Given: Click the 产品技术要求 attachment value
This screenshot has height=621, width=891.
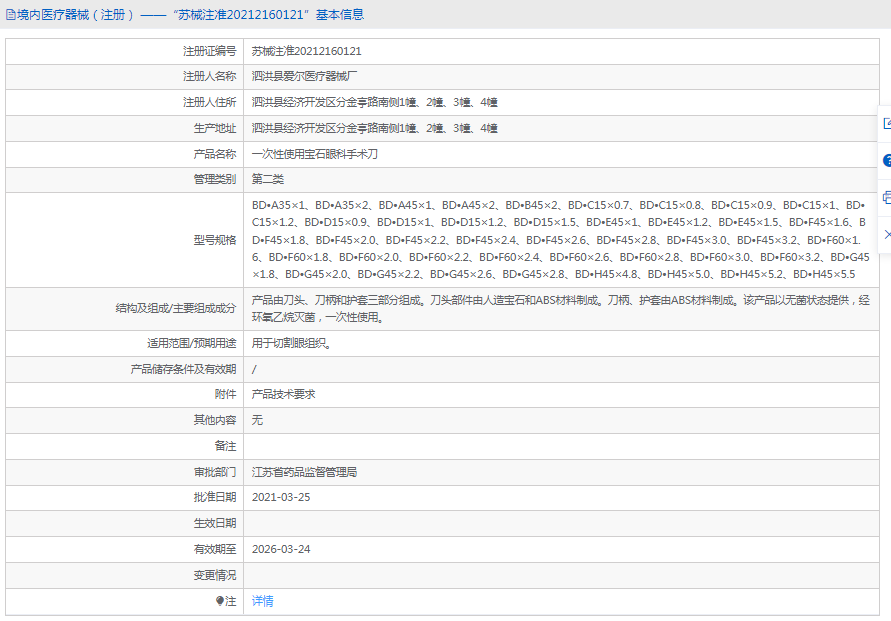Looking at the screenshot, I should tap(283, 395).
